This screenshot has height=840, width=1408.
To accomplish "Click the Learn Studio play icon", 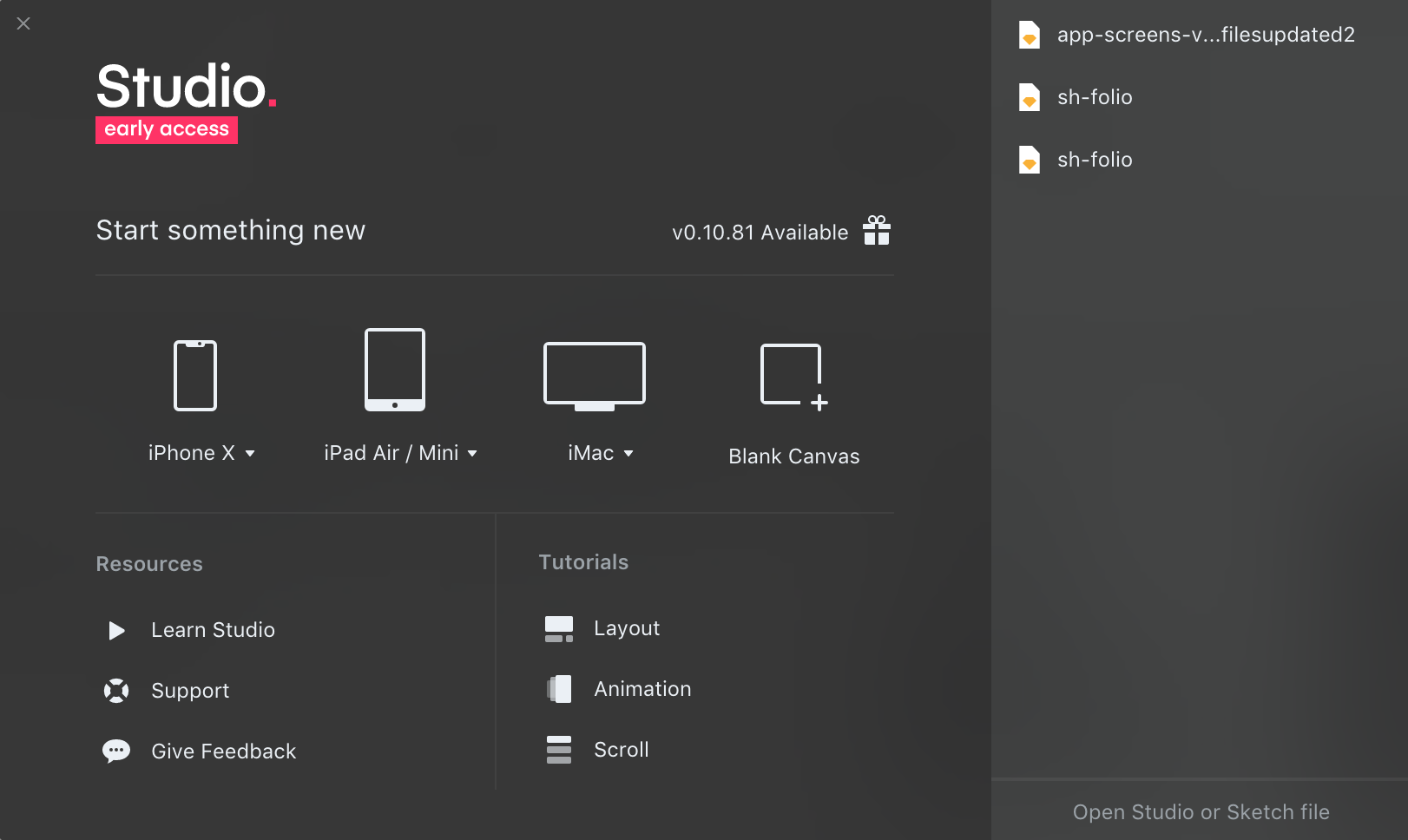I will coord(116,630).
